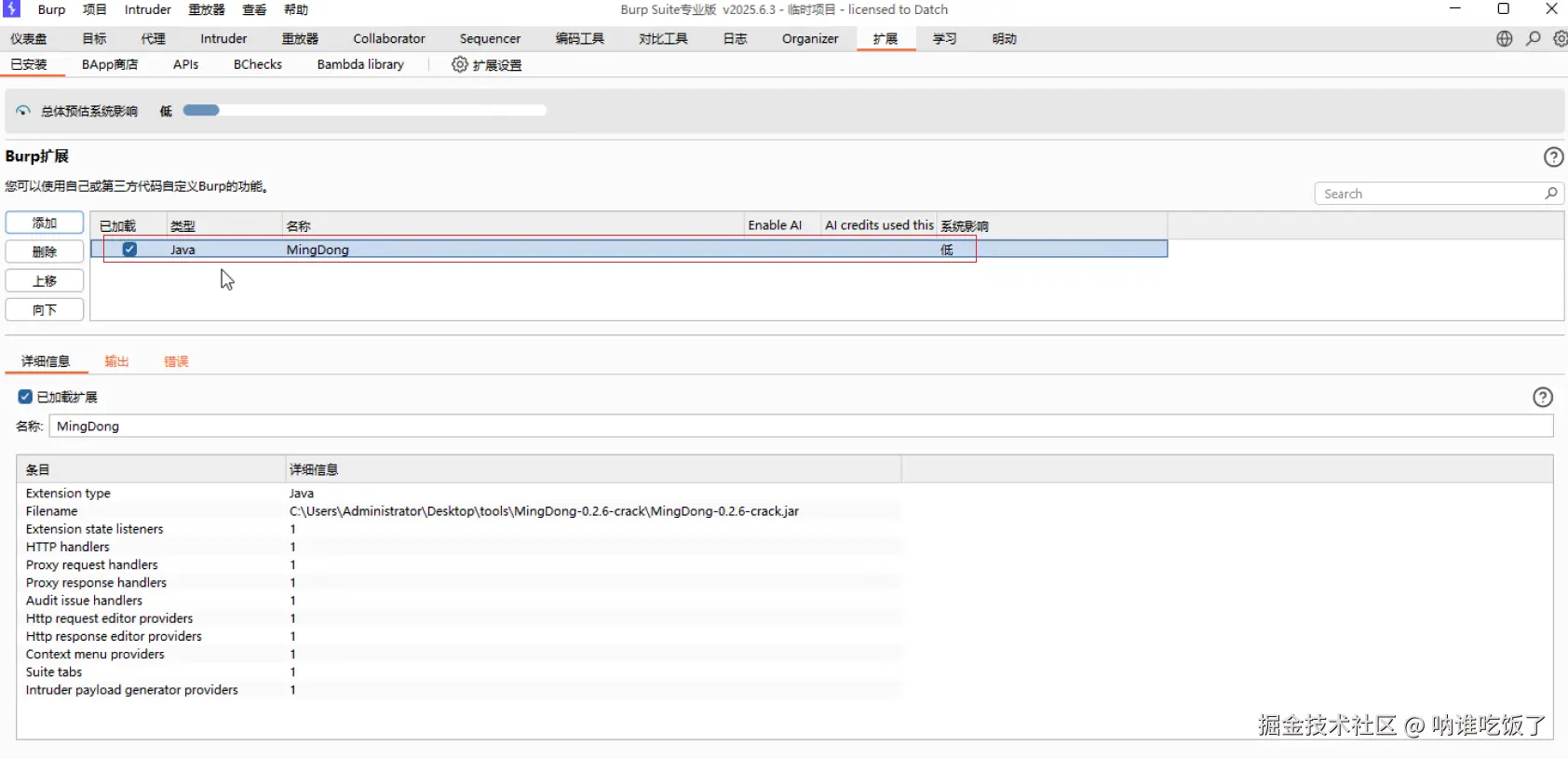Open the 错误 tab
This screenshot has width=1568, height=759.
(x=176, y=361)
